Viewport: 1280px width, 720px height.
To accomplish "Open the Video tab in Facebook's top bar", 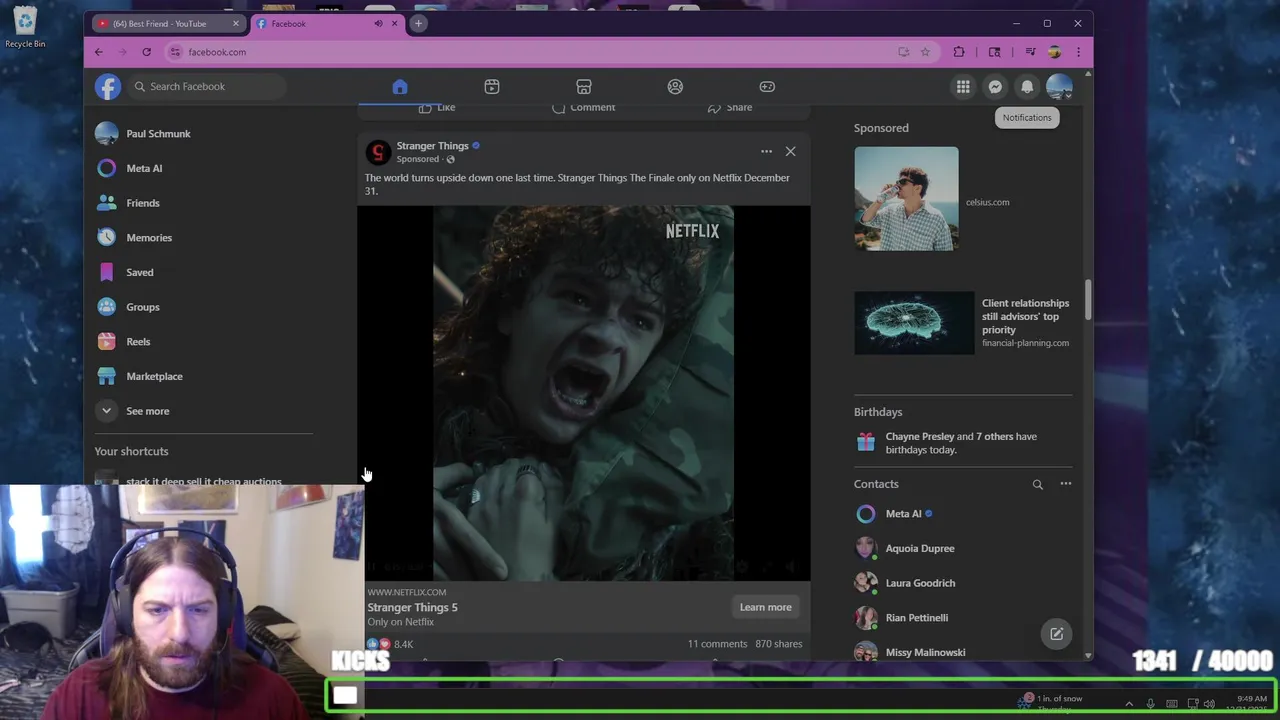I will click(x=492, y=87).
